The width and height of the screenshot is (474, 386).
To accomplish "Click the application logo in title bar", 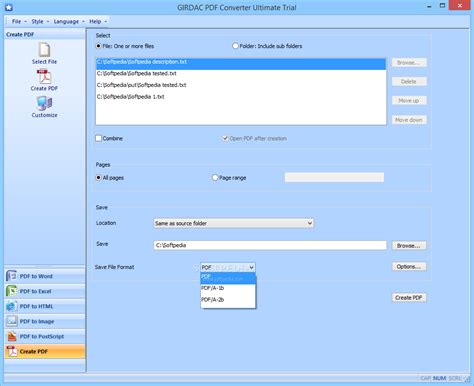I will tap(9, 7).
